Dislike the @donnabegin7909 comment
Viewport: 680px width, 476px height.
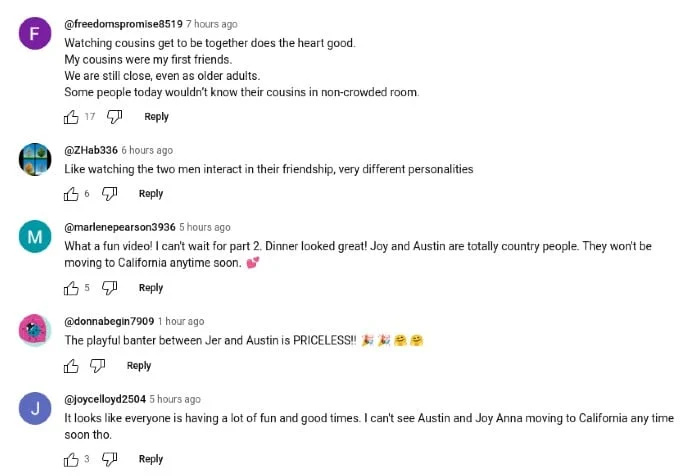click(98, 366)
